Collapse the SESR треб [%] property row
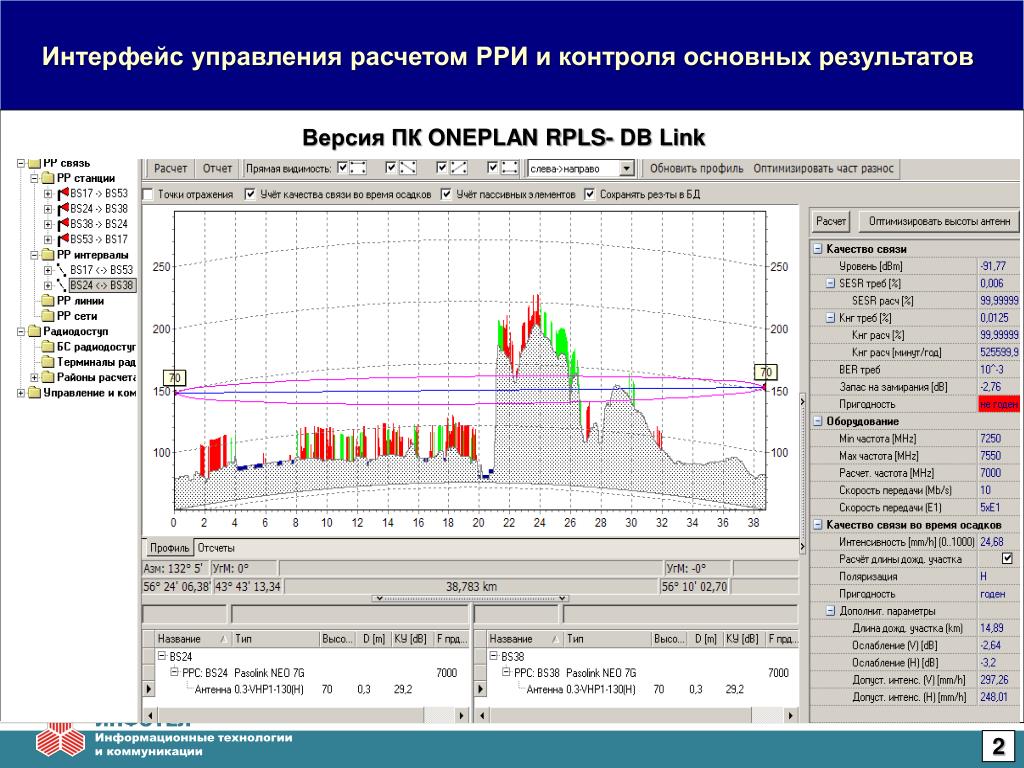 pos(831,283)
